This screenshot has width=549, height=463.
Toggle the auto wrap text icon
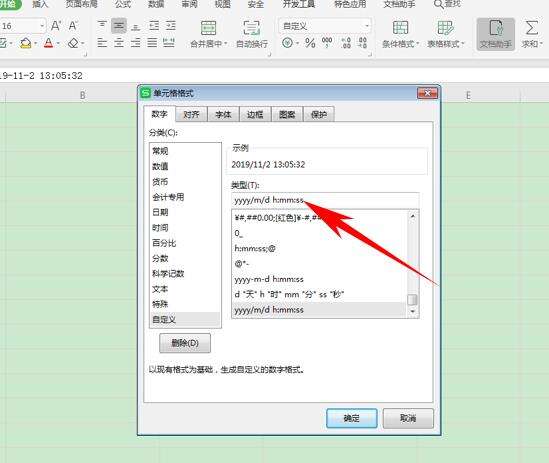[x=251, y=28]
